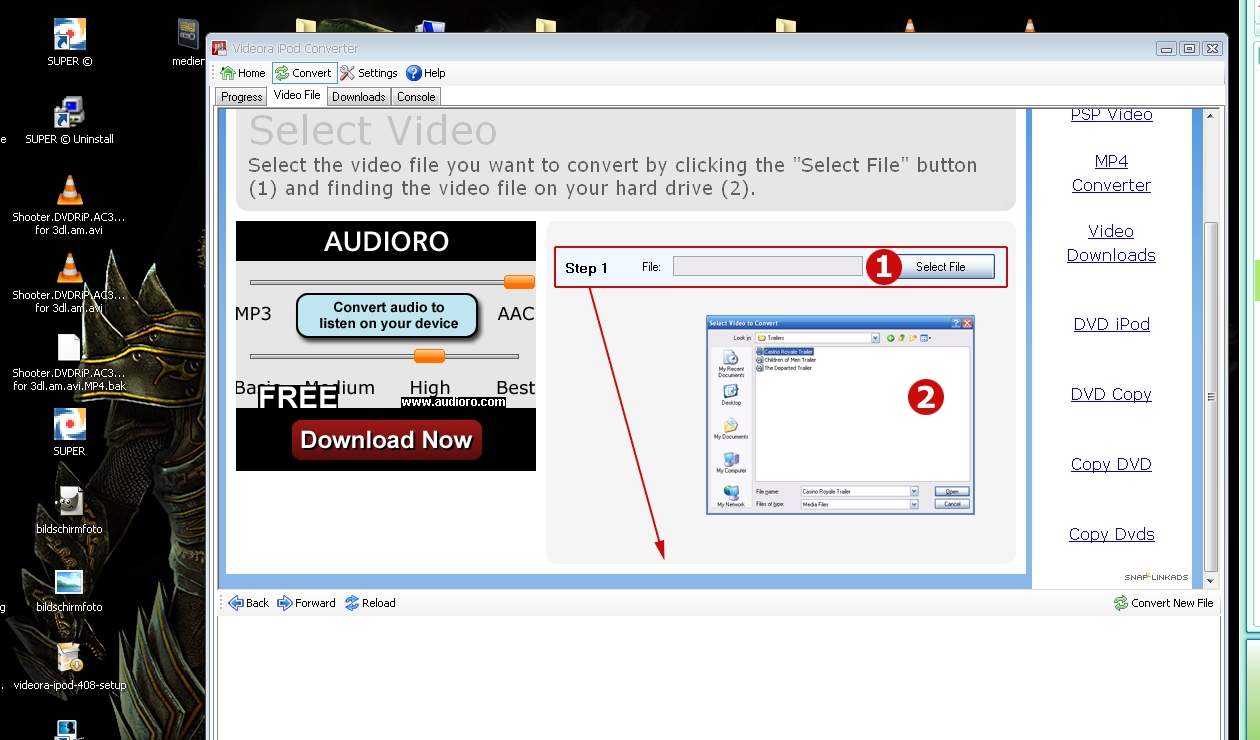Go Forward in the bottom browser bar

click(x=306, y=603)
